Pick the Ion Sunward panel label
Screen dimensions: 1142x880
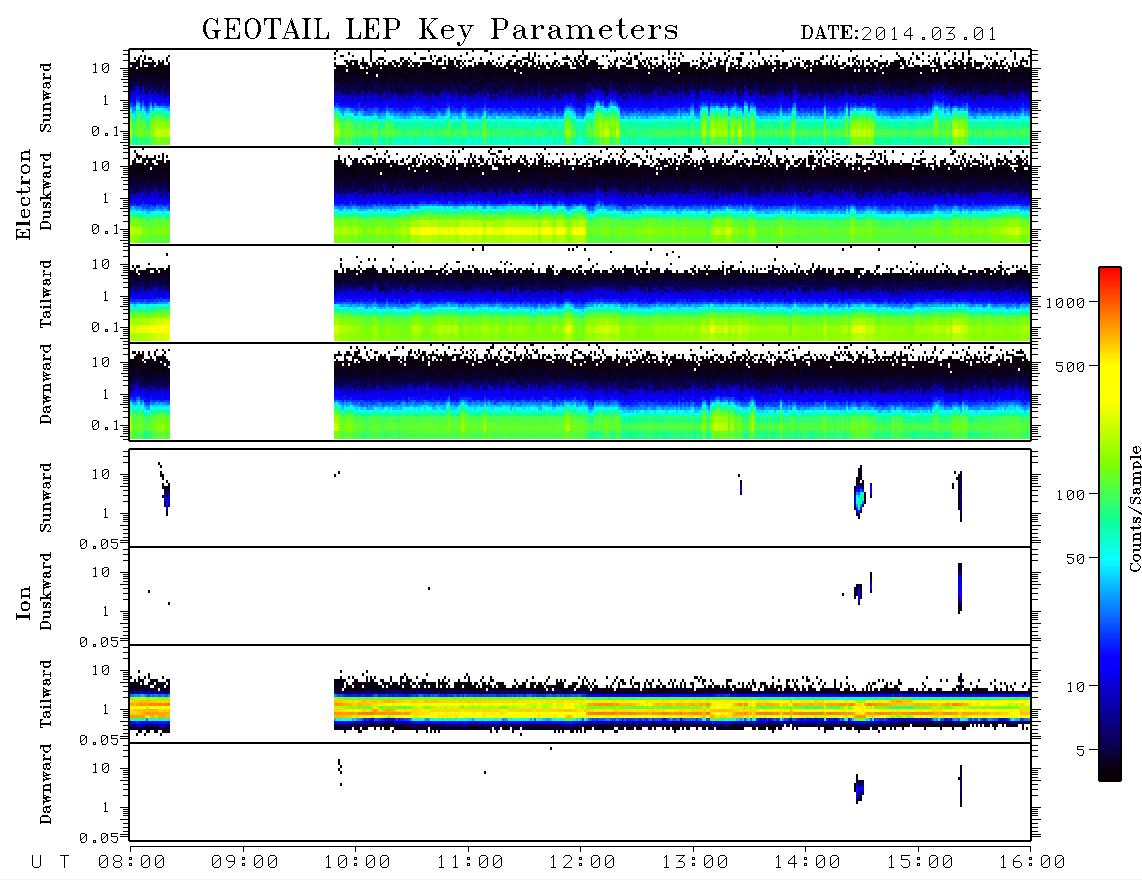click(x=46, y=497)
